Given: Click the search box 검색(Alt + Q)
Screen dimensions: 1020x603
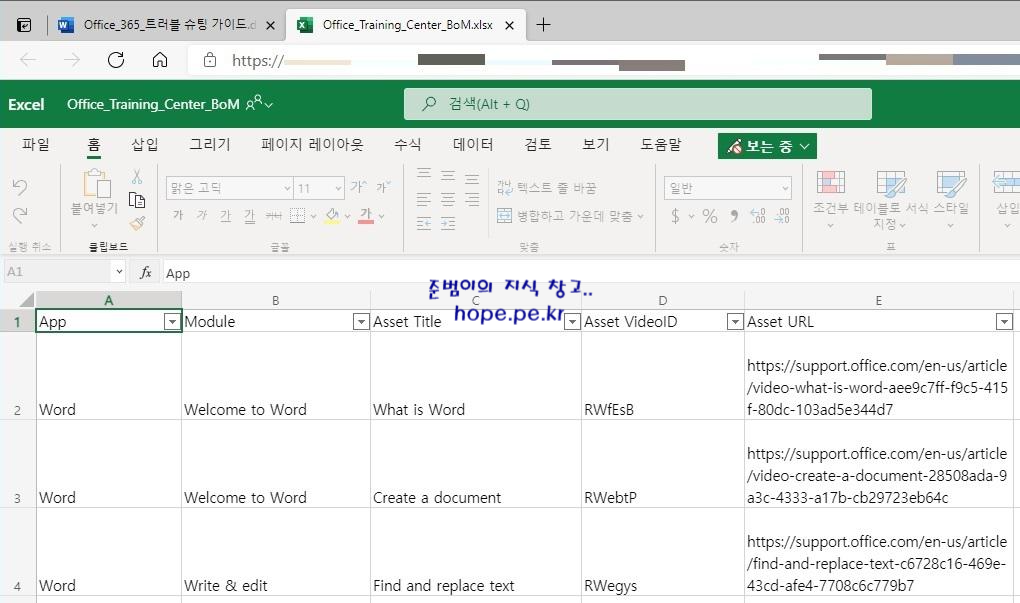Looking at the screenshot, I should coord(638,104).
